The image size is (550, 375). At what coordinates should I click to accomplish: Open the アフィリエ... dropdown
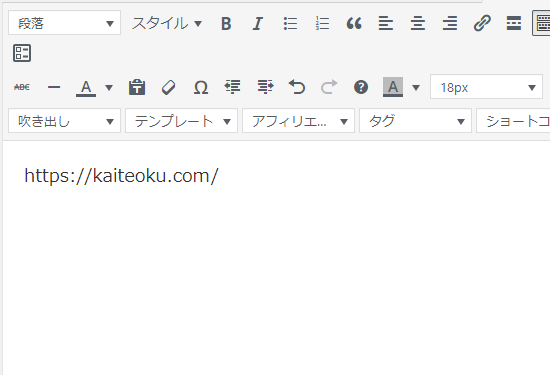pyautogui.click(x=299, y=121)
